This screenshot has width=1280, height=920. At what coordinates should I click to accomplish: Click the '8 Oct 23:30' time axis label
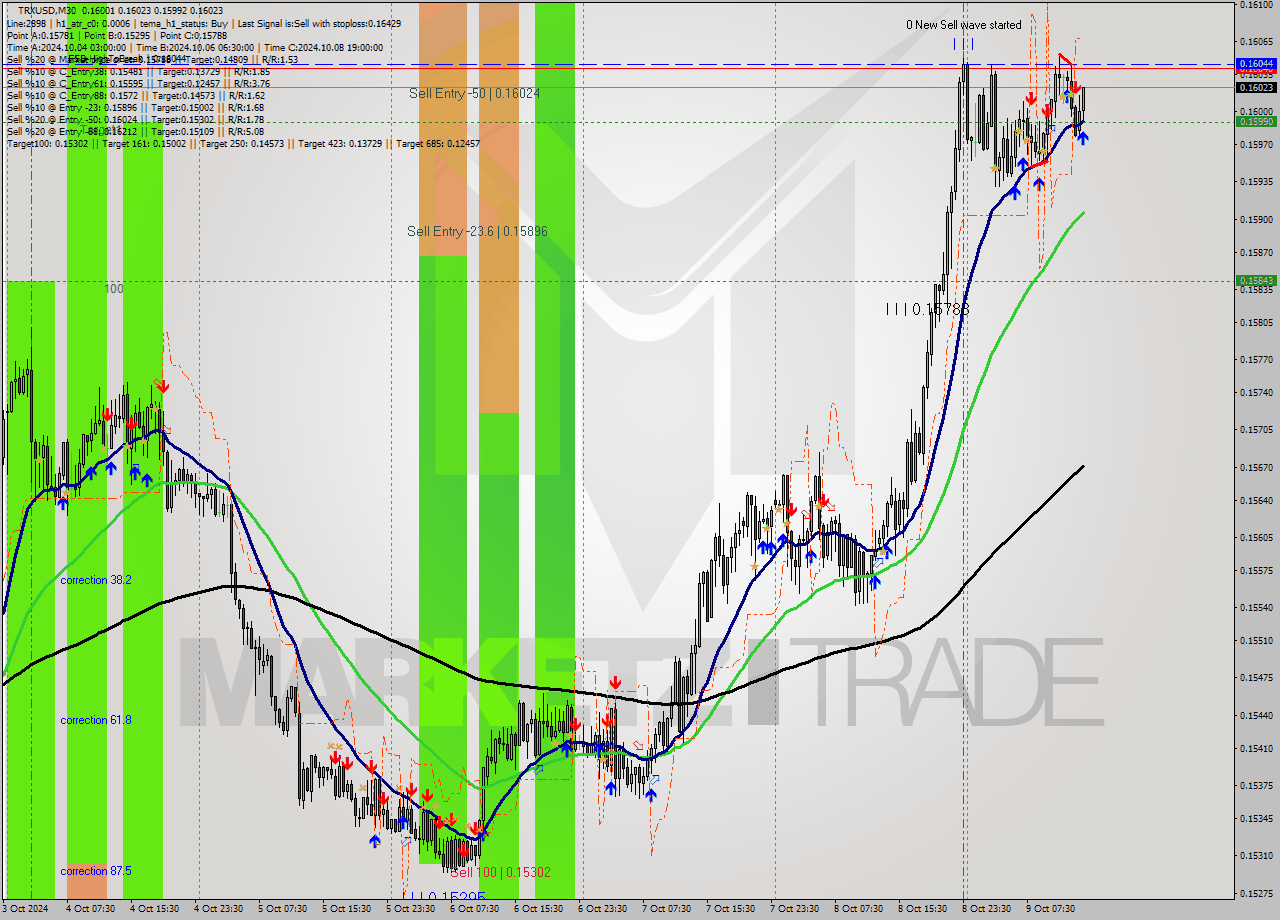coord(986,909)
